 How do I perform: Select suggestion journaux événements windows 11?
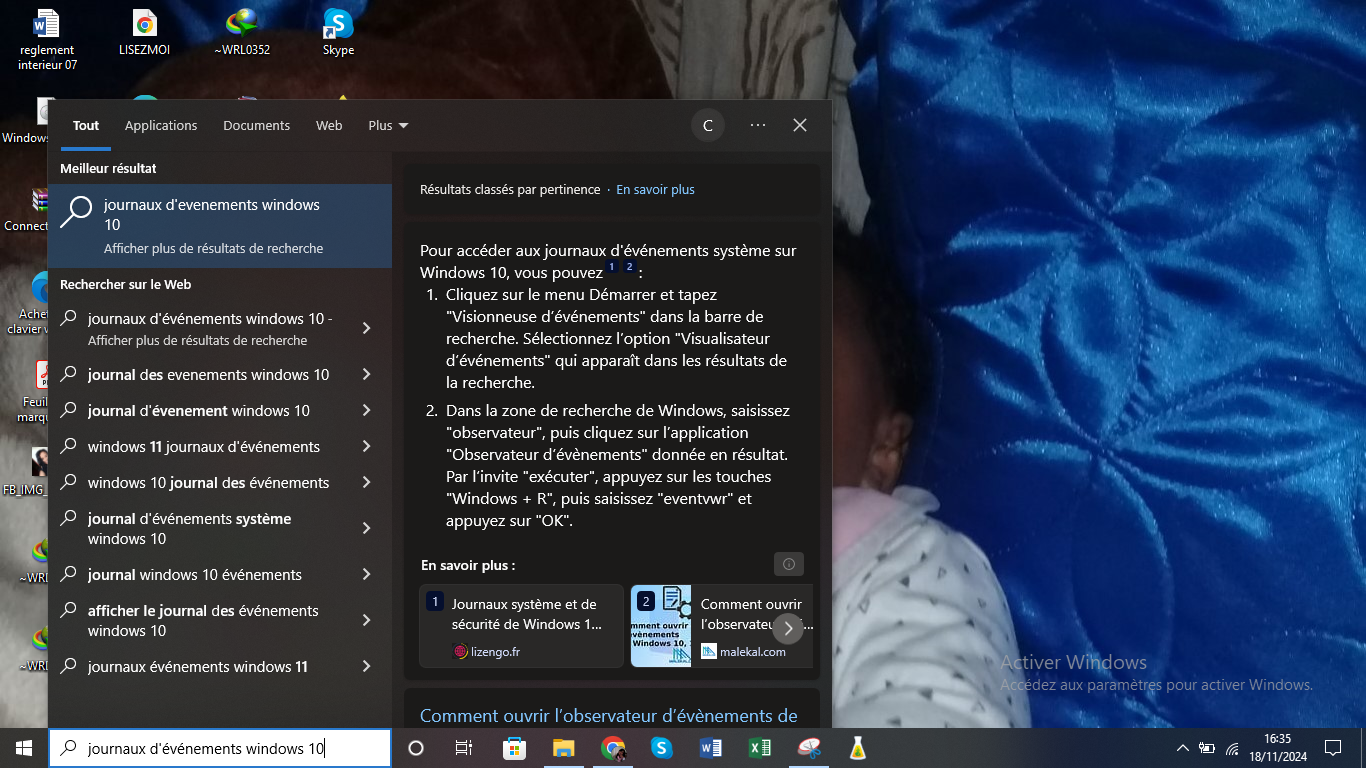coord(198,666)
